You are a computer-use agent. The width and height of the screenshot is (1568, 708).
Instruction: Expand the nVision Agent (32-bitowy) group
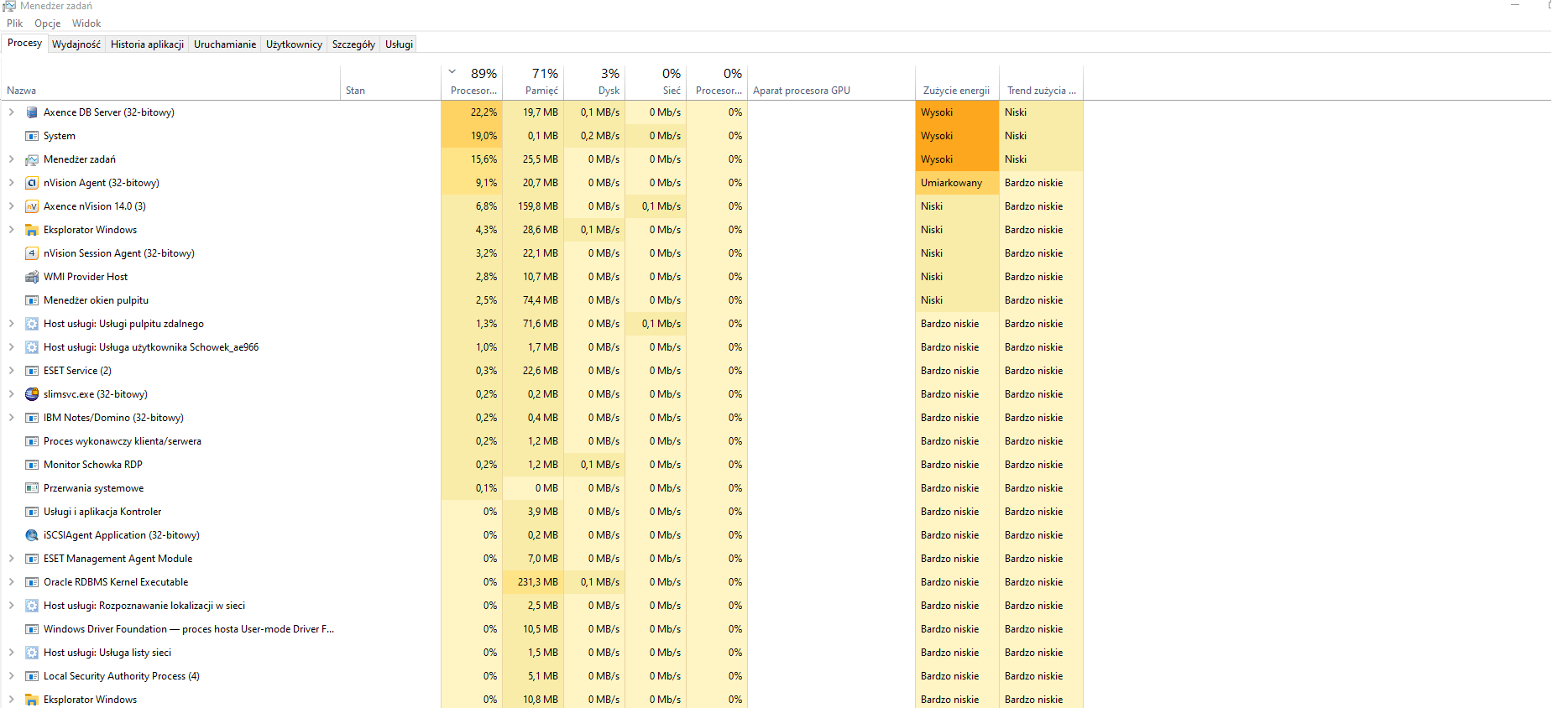(x=11, y=183)
